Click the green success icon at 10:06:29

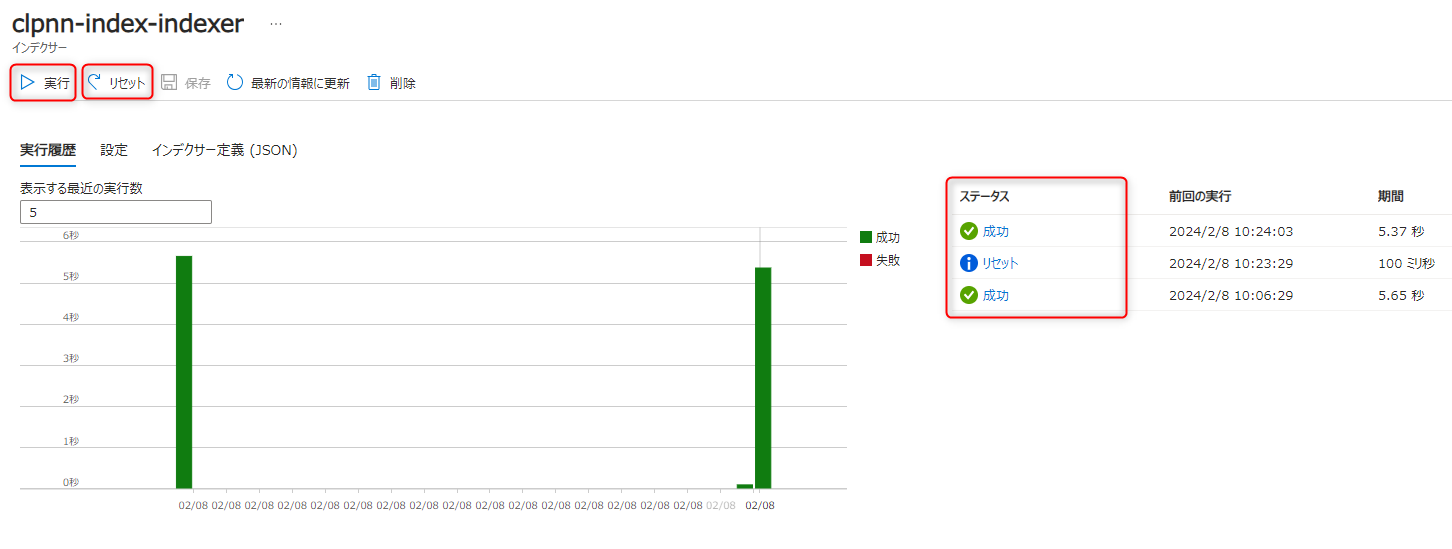click(968, 295)
